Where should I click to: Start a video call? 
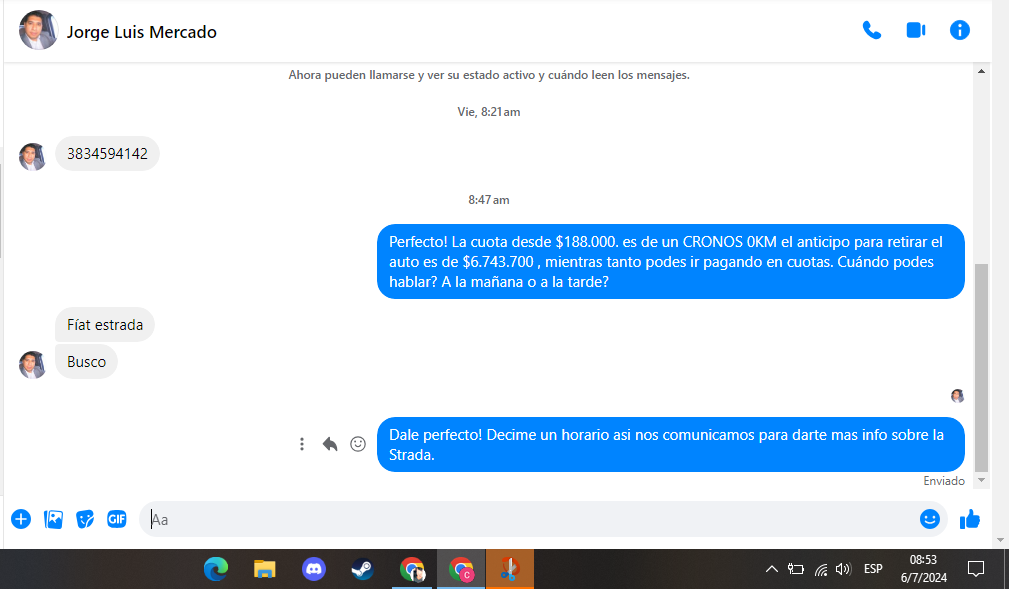pos(915,30)
